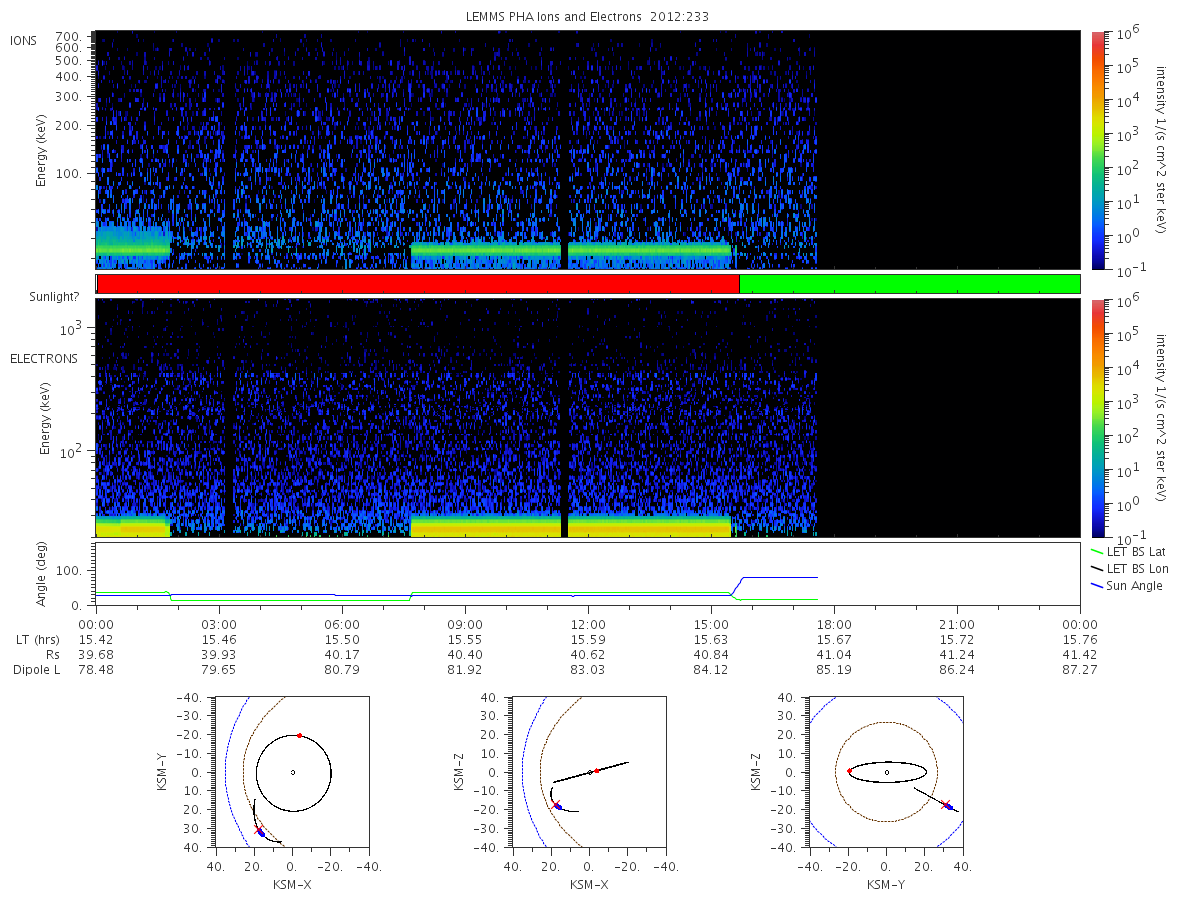Click the IONS panel label
This screenshot has width=1200, height=900.
point(25,40)
